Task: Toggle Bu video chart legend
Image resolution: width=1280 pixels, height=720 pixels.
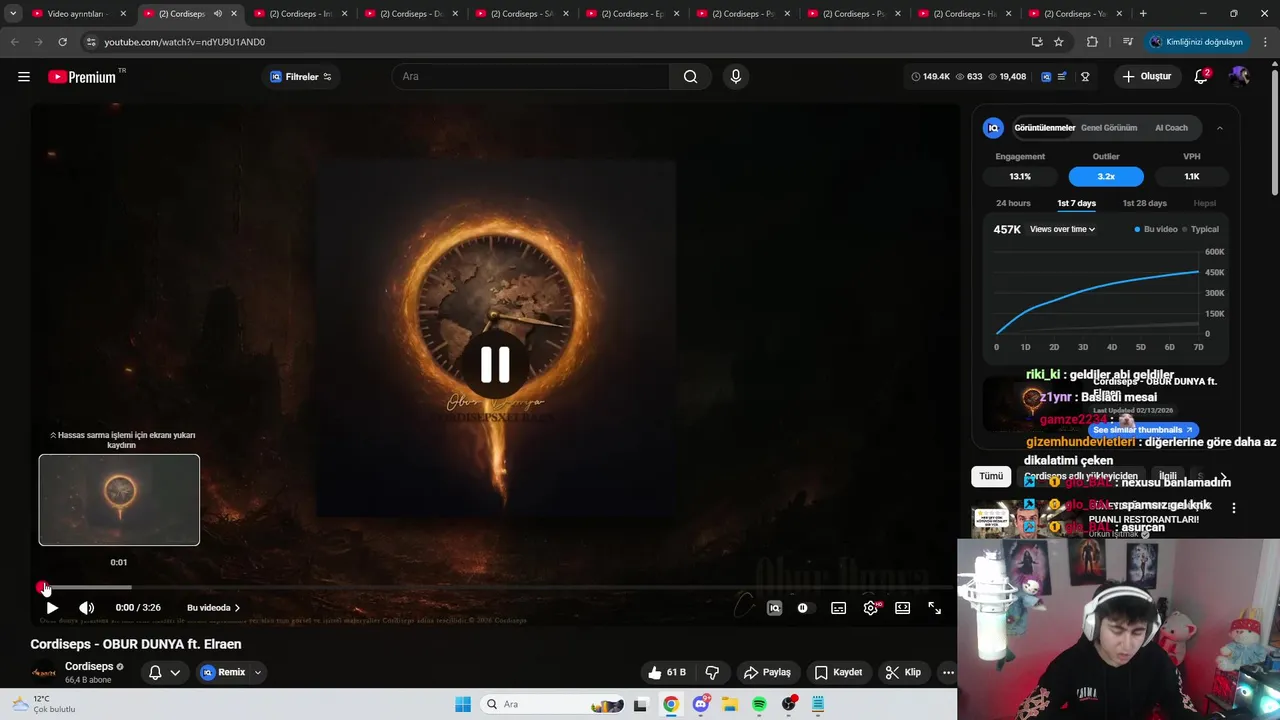Action: (1156, 229)
